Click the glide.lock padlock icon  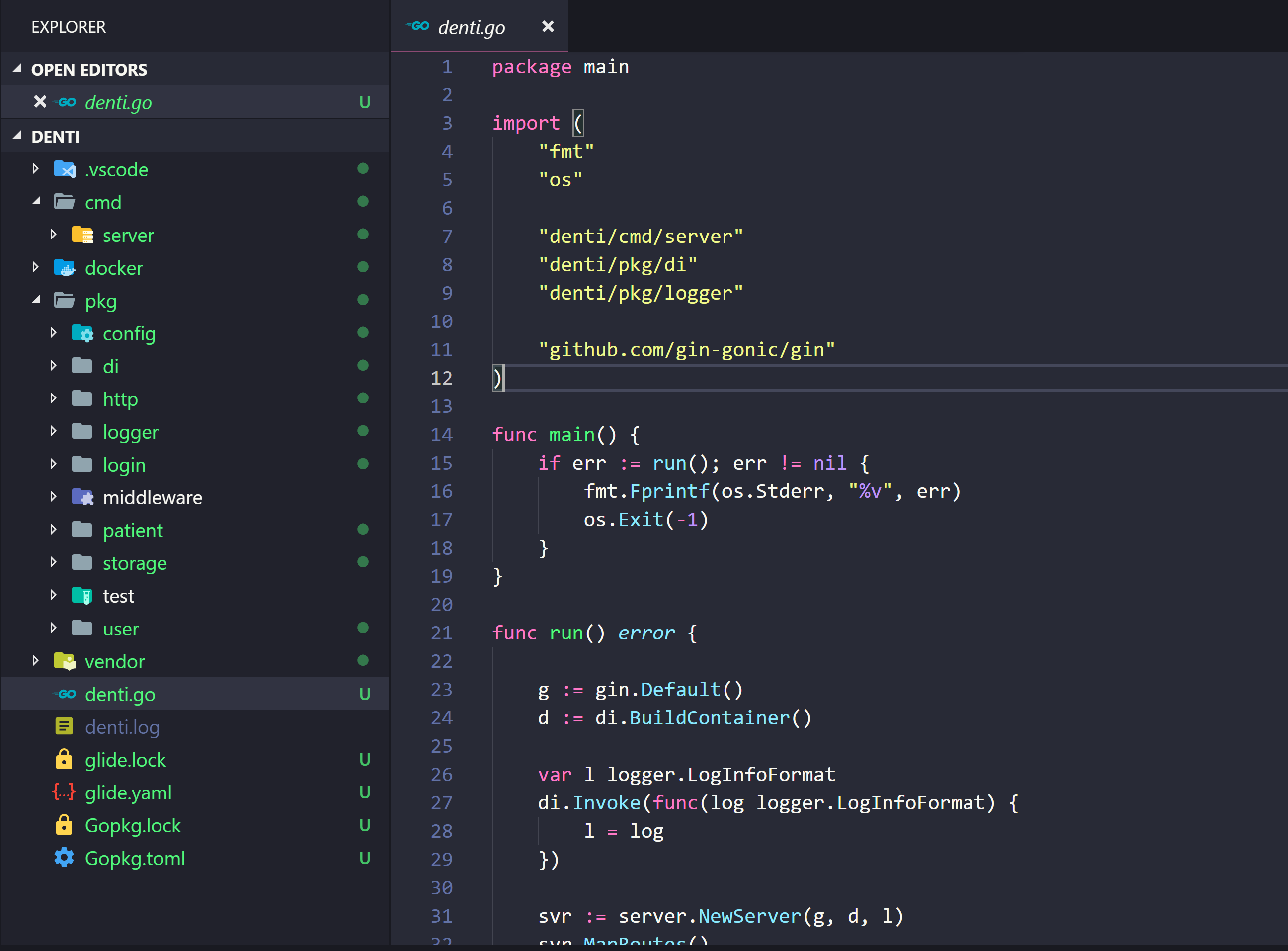click(x=64, y=759)
